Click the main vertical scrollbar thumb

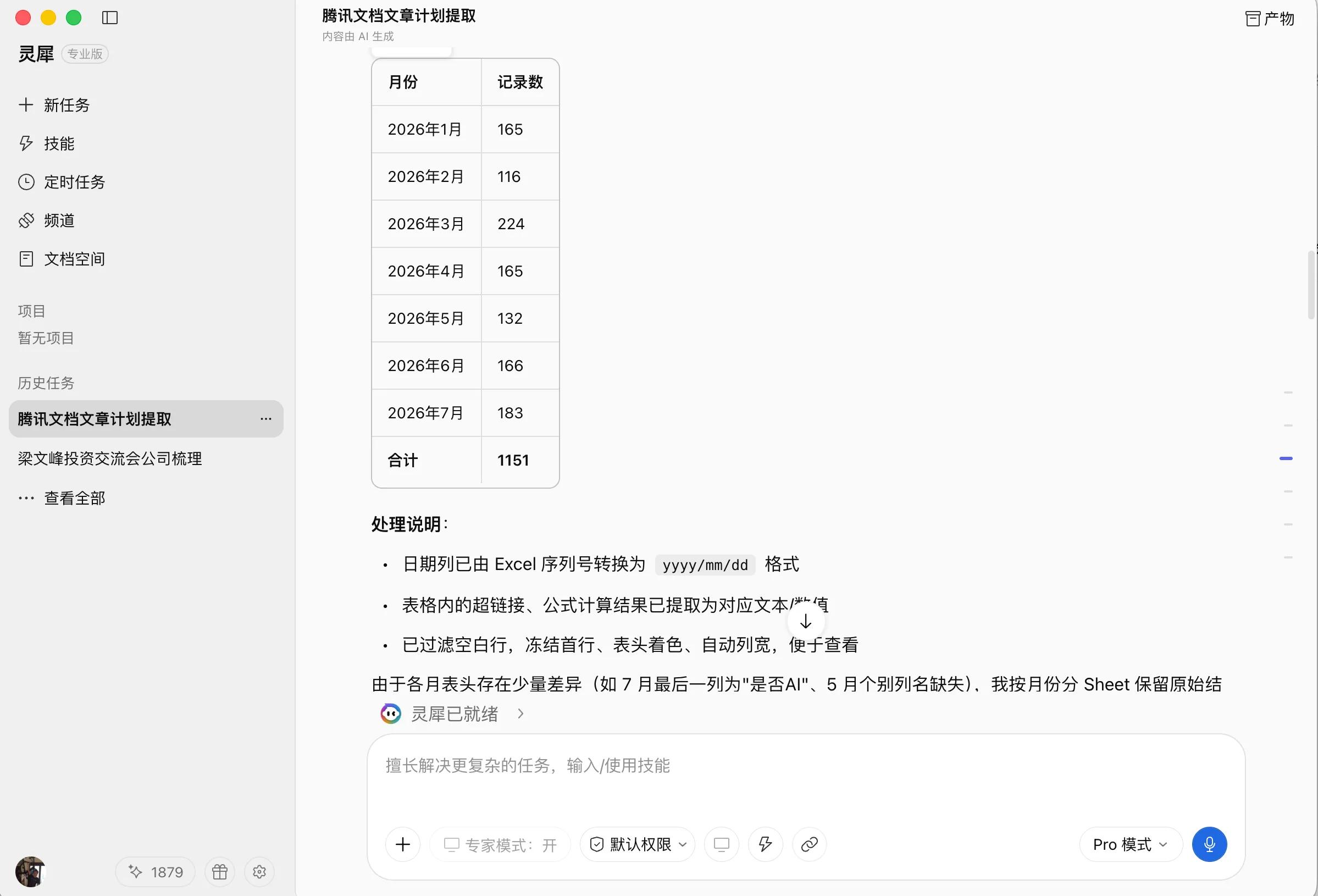click(x=1311, y=285)
